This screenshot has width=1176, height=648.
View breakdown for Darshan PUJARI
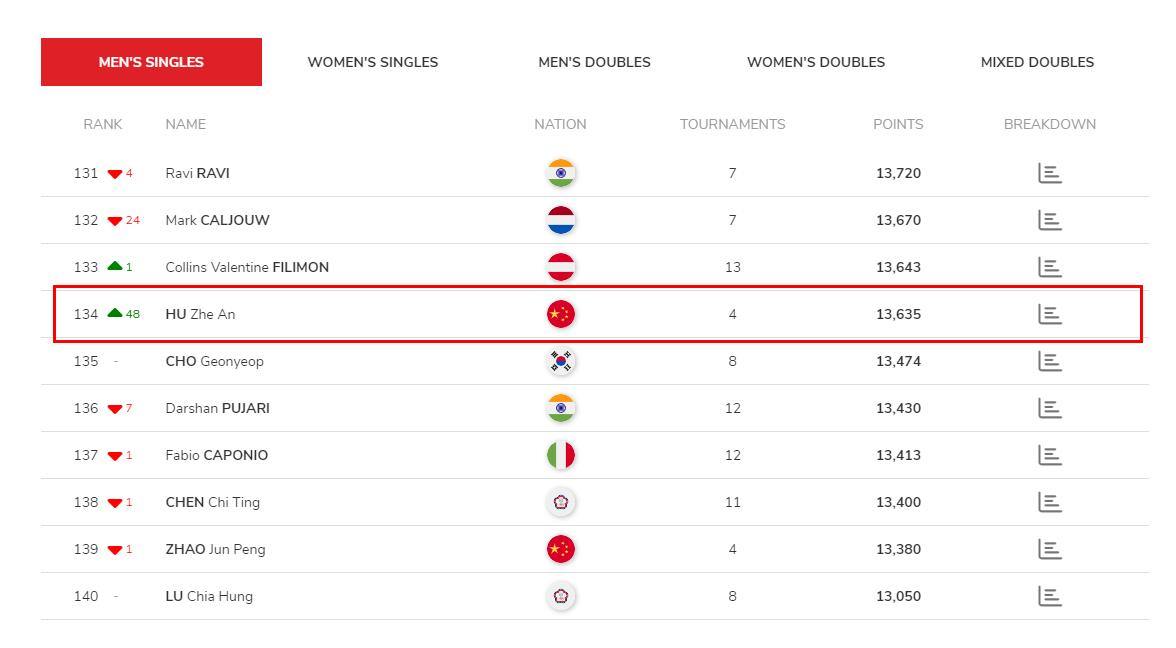[1049, 408]
